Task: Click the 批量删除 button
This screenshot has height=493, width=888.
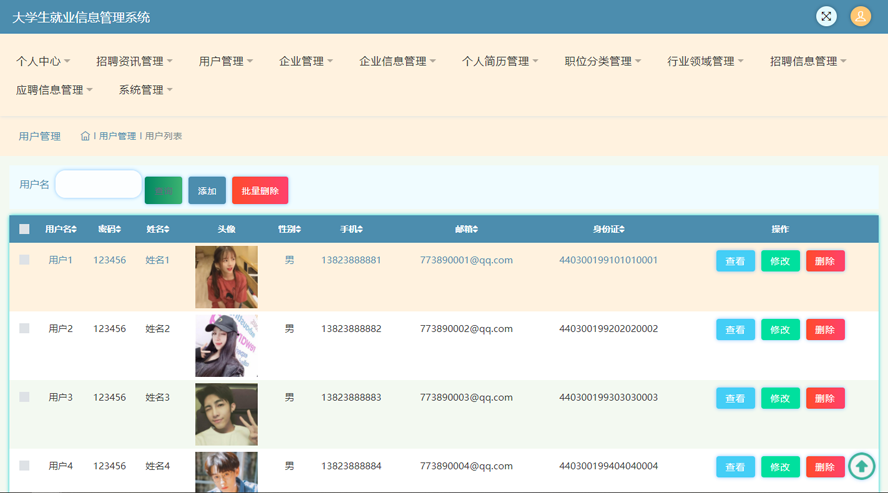Action: (260, 190)
